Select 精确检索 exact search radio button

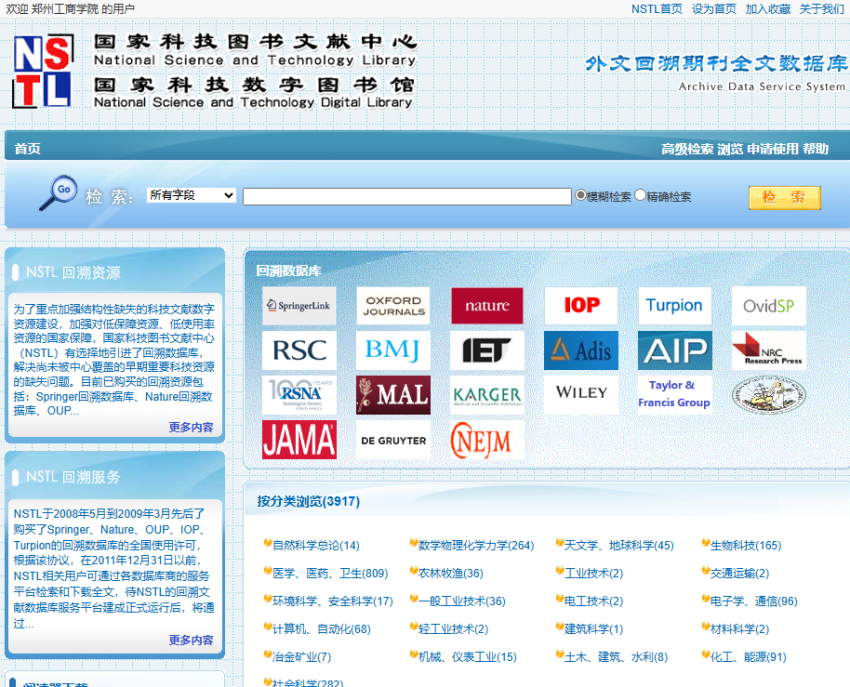point(640,195)
